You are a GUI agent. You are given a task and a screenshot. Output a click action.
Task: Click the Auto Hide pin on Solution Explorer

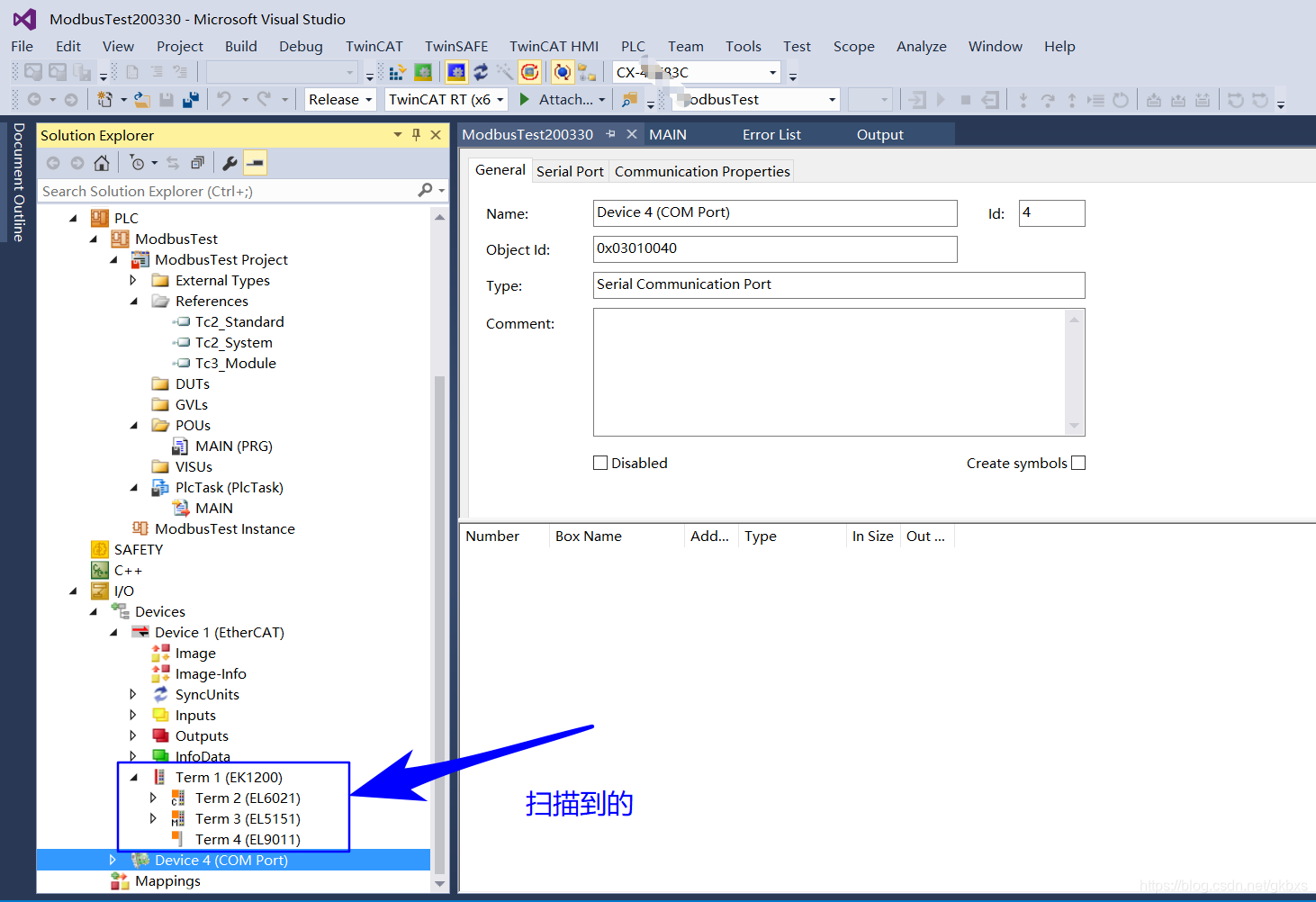coord(416,135)
